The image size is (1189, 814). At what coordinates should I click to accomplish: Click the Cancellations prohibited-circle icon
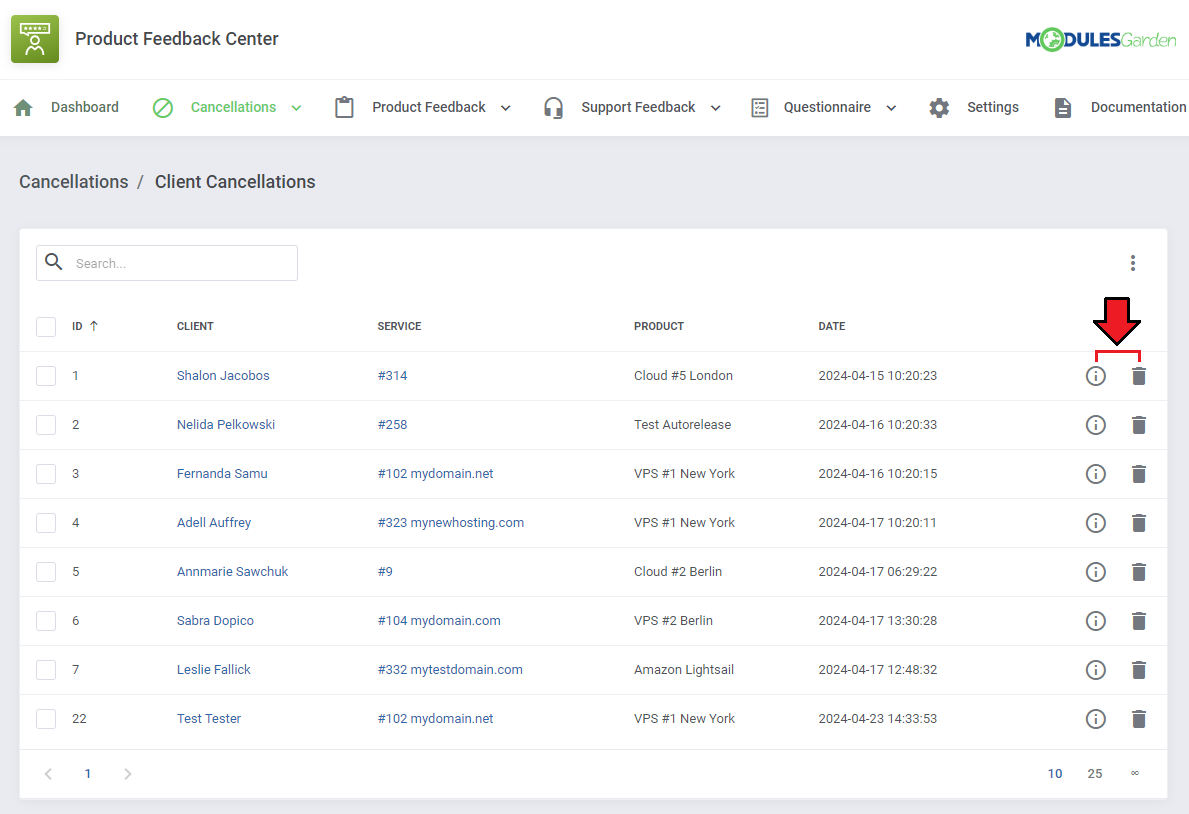(162, 108)
